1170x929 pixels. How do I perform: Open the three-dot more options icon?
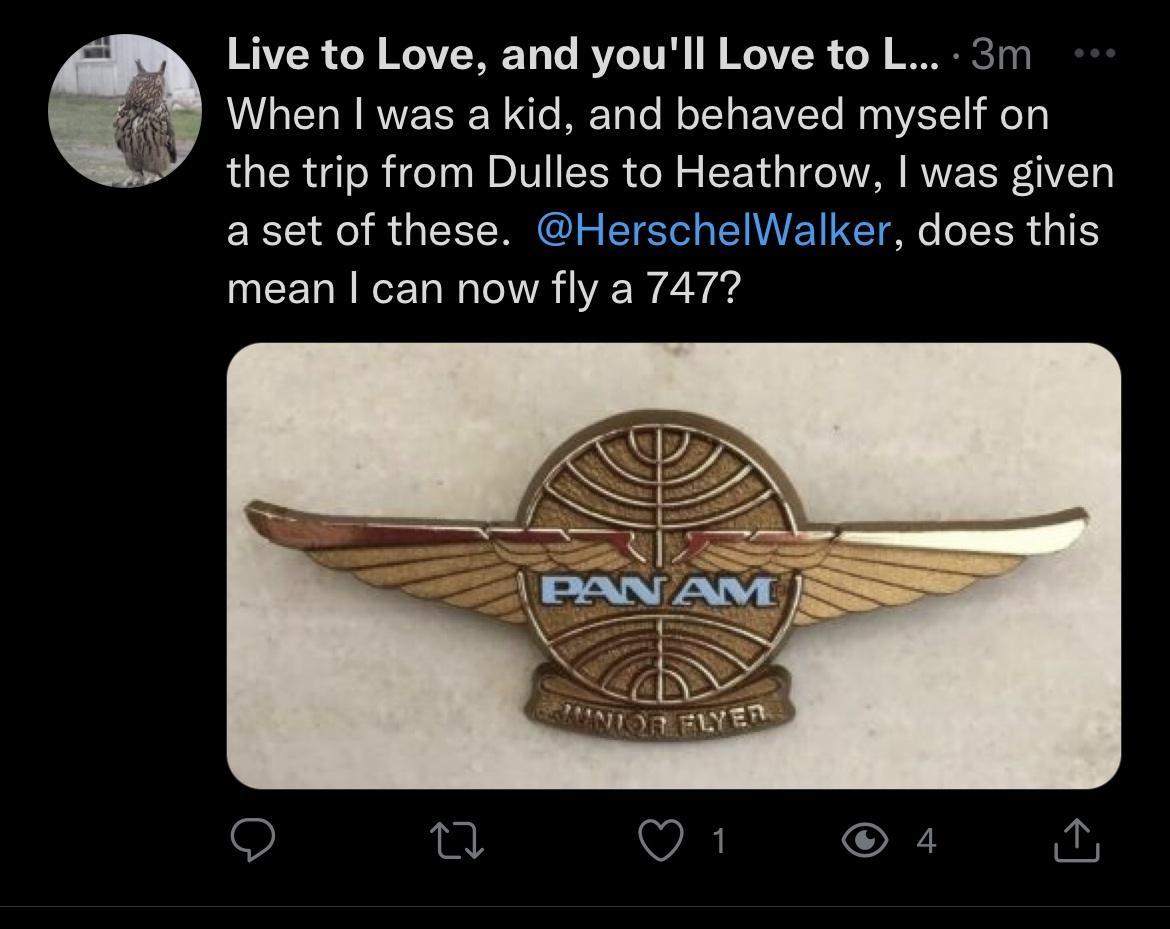pos(1096,52)
